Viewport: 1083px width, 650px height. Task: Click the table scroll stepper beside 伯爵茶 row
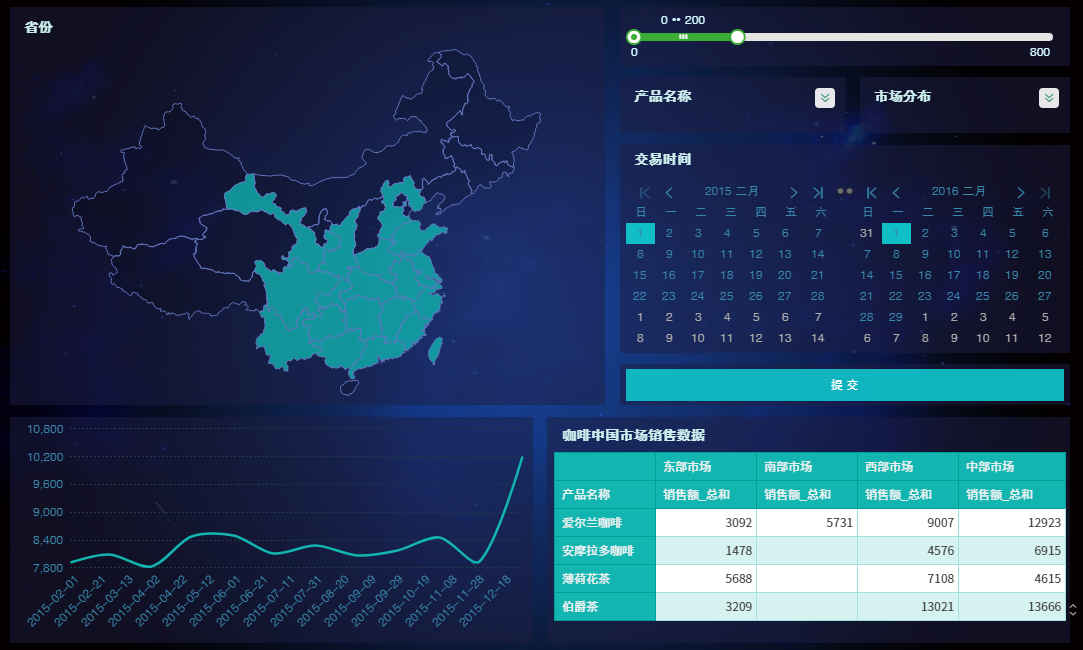click(x=1073, y=608)
